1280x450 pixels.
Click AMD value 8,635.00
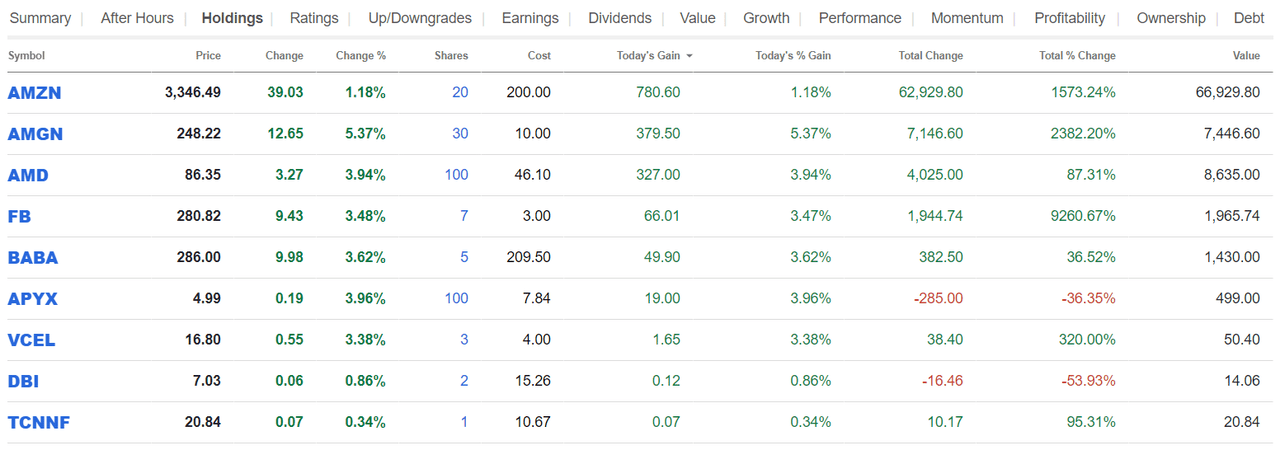[x=1232, y=175]
